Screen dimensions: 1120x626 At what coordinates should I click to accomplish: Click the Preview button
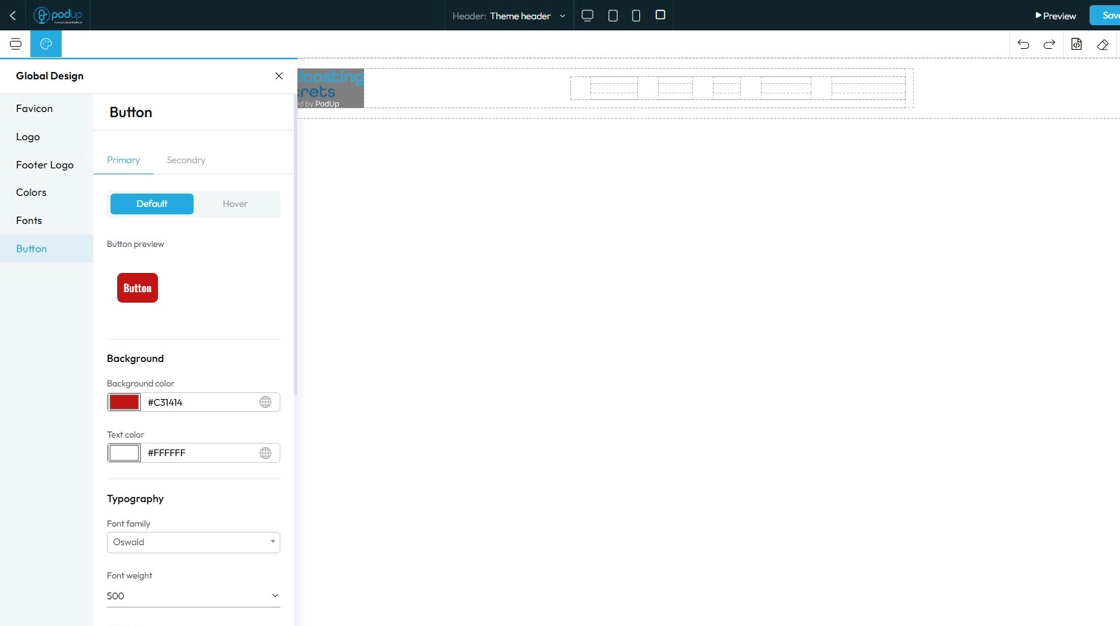coord(1055,16)
